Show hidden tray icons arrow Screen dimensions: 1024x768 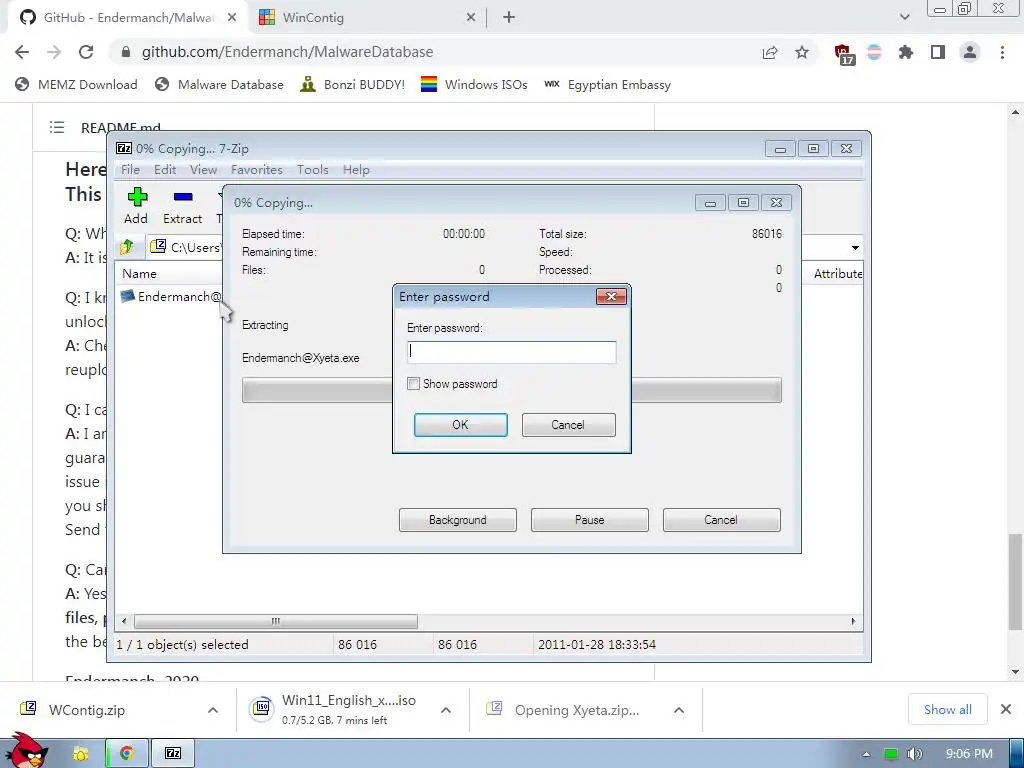866,754
